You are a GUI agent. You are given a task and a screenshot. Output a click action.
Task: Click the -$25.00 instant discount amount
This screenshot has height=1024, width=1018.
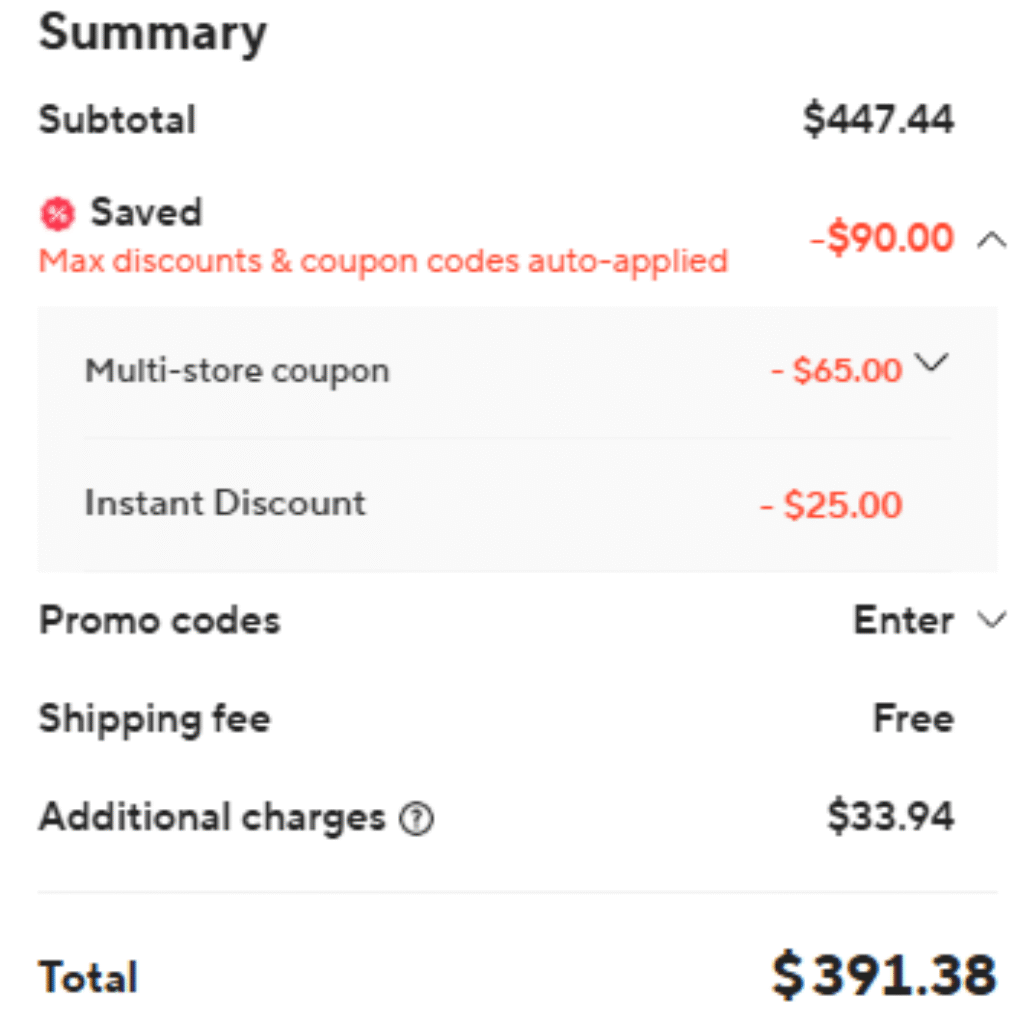tap(830, 505)
